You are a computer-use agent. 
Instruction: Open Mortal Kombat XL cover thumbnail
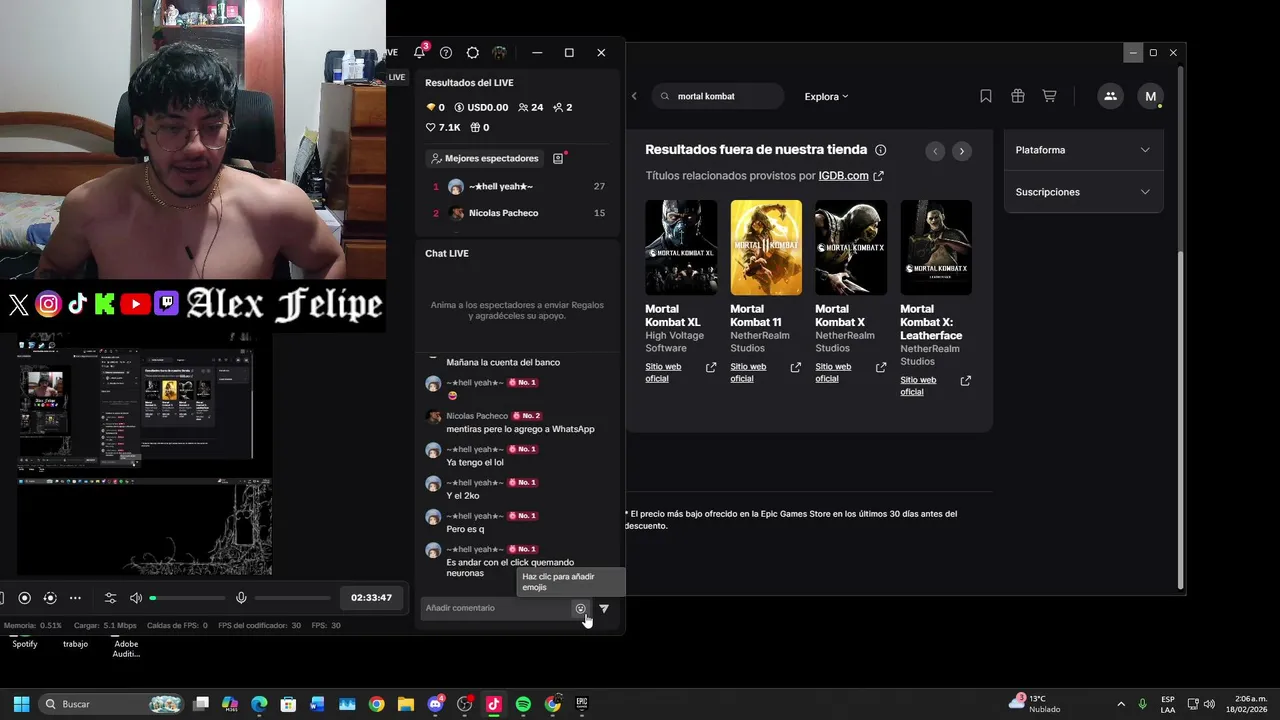click(681, 247)
